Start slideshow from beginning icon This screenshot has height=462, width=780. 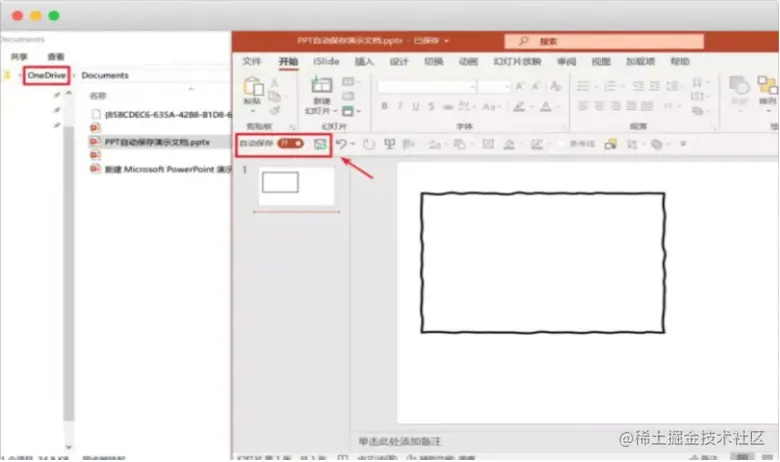390,144
